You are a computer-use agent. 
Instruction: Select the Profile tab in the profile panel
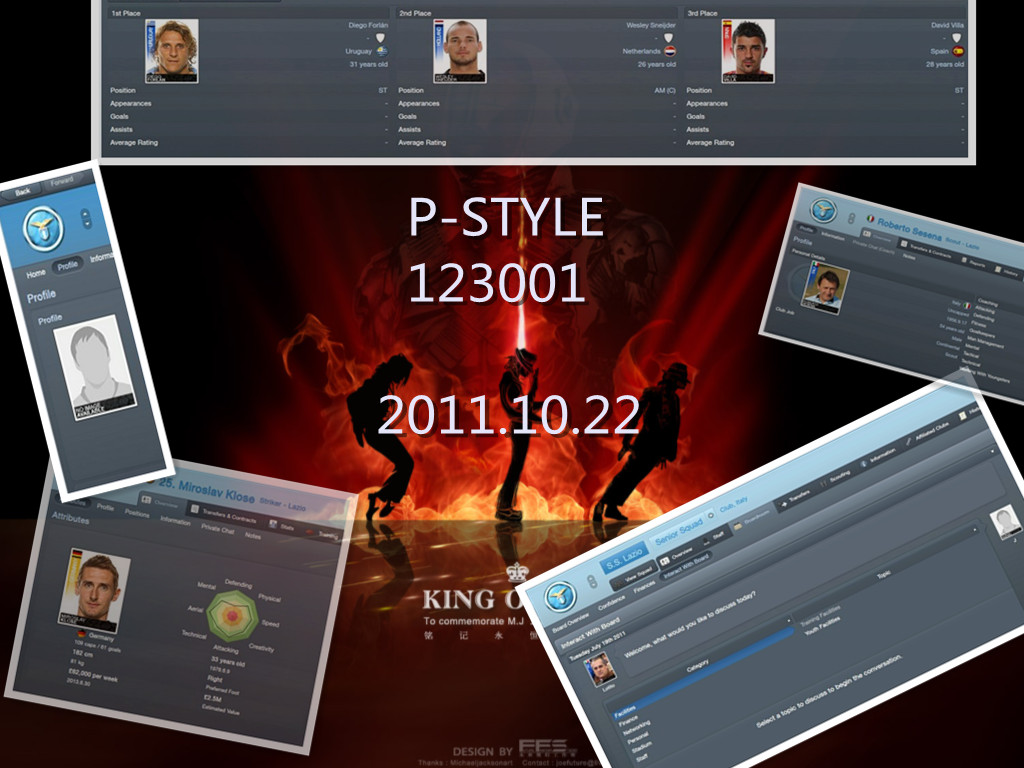pyautogui.click(x=67, y=266)
